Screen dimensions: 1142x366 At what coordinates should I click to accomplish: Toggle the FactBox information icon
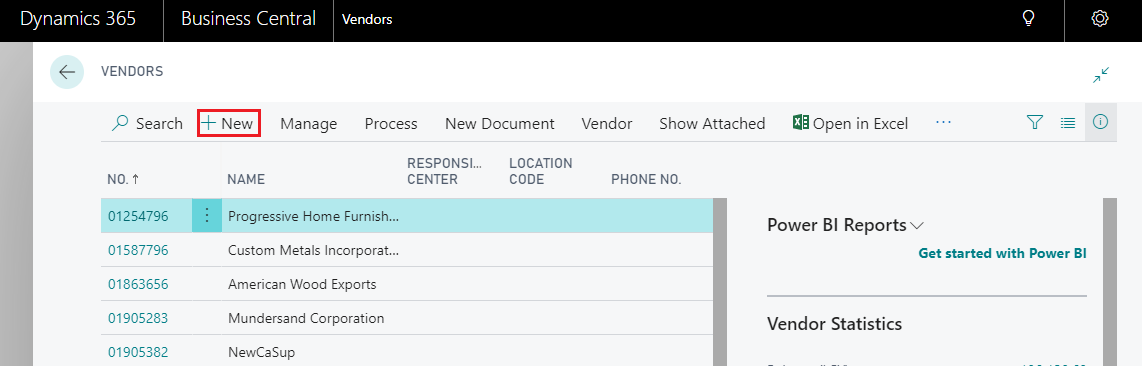(1100, 122)
